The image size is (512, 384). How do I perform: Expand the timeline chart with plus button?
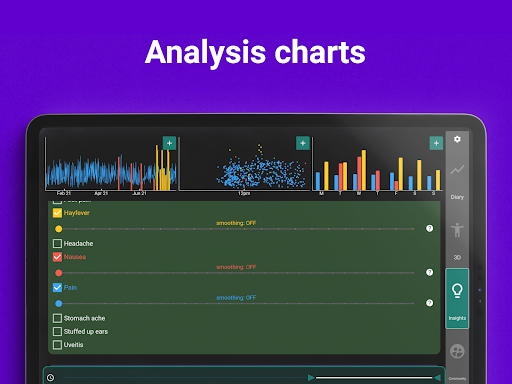169,143
